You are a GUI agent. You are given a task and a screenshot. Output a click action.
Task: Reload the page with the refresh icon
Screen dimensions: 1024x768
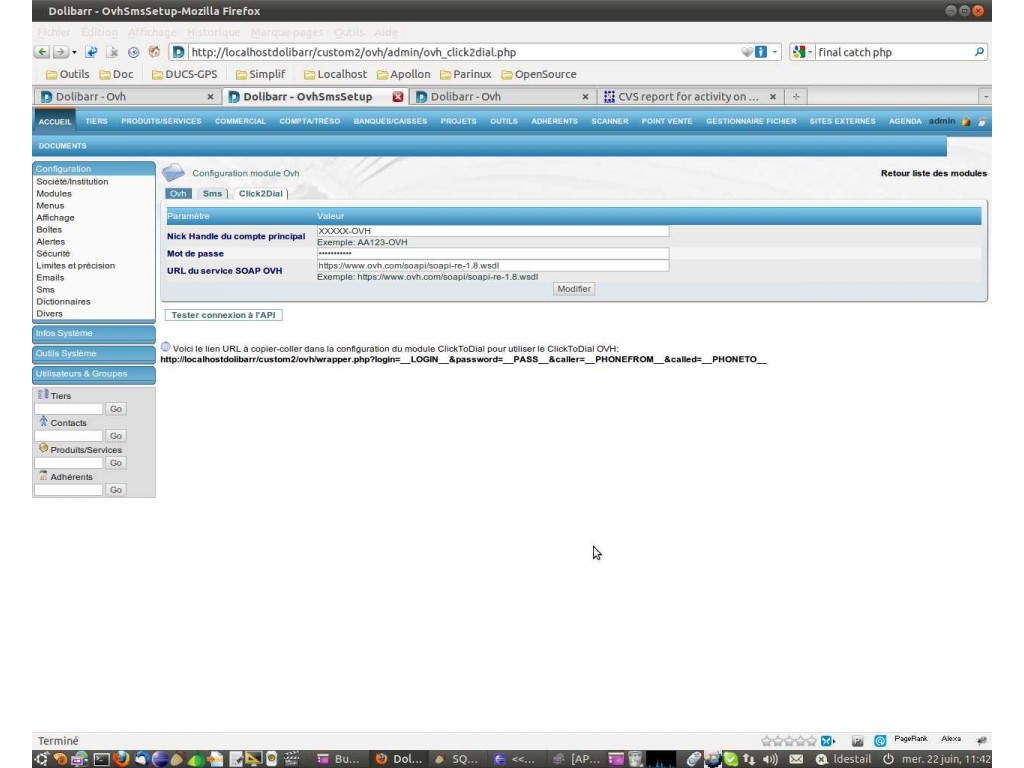coord(91,52)
